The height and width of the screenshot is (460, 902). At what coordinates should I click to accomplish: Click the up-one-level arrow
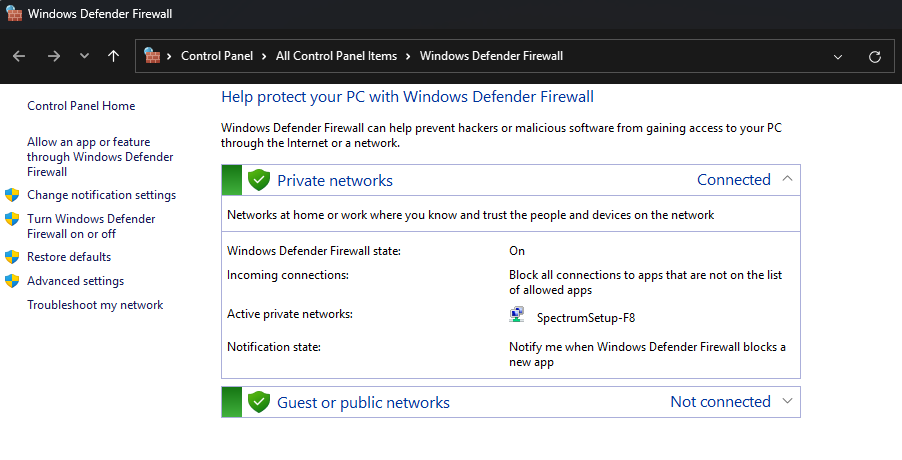pyautogui.click(x=113, y=56)
